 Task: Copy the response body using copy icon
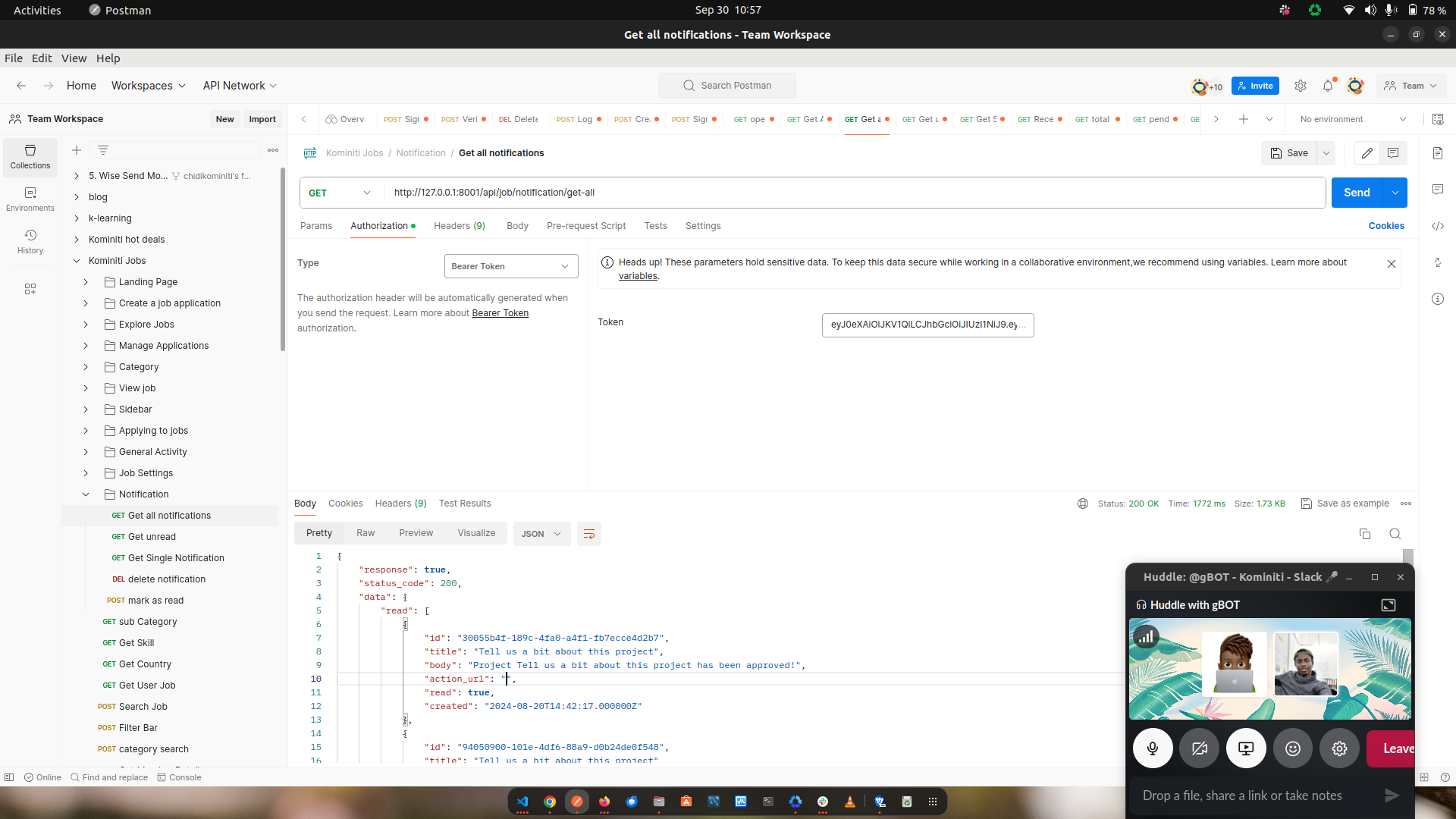pyautogui.click(x=1365, y=534)
